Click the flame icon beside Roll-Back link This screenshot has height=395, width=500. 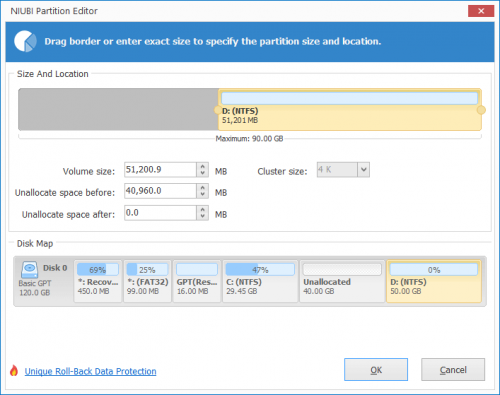(x=14, y=370)
